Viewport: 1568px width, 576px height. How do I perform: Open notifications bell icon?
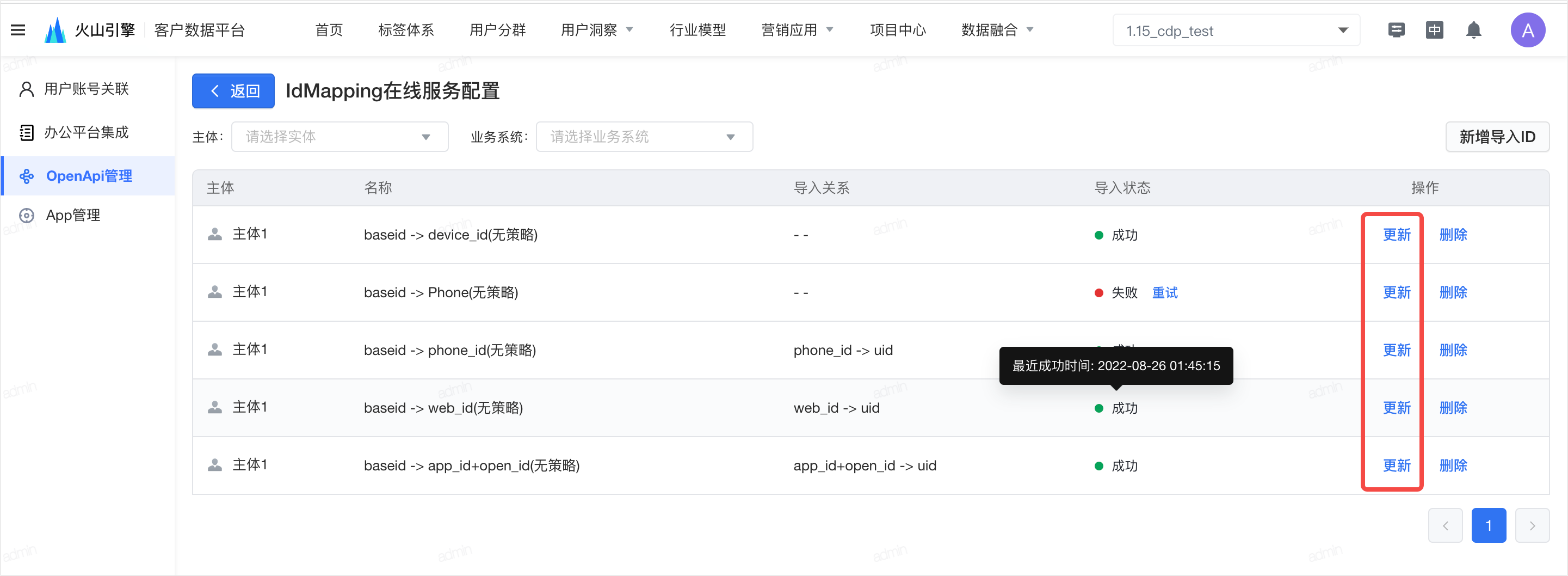click(x=1474, y=30)
